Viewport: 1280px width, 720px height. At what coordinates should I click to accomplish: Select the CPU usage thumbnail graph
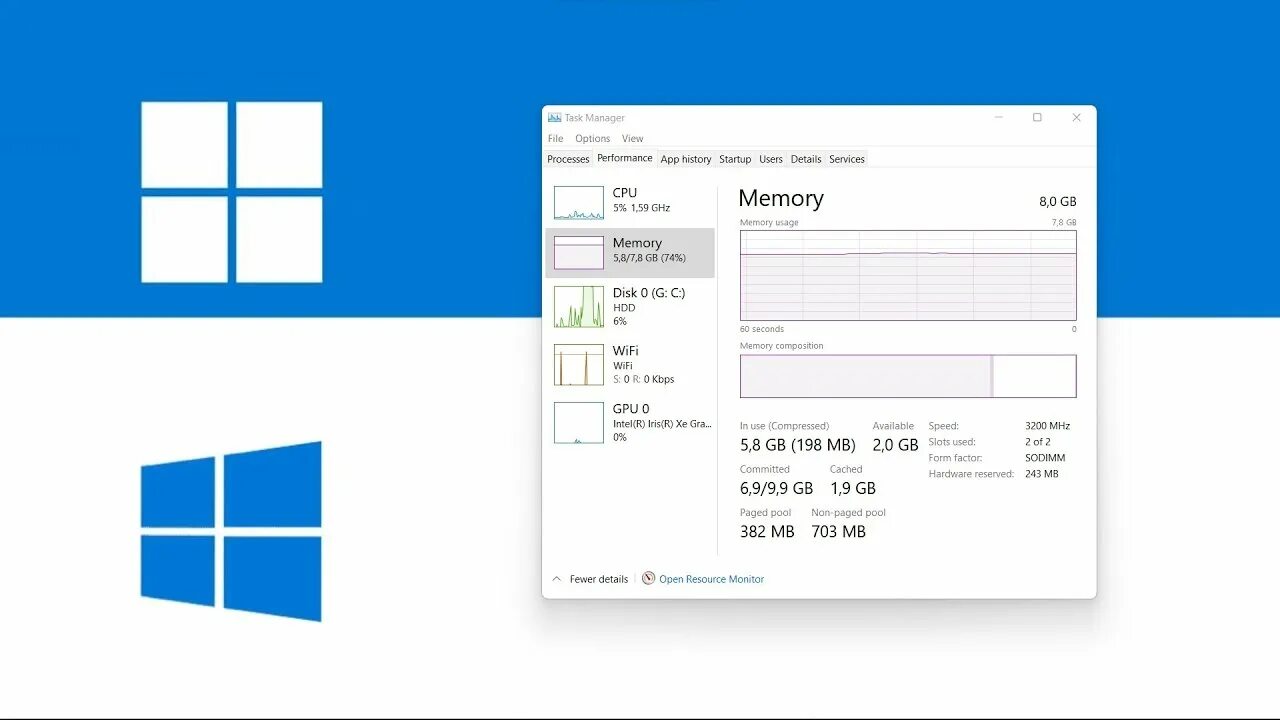click(x=579, y=202)
